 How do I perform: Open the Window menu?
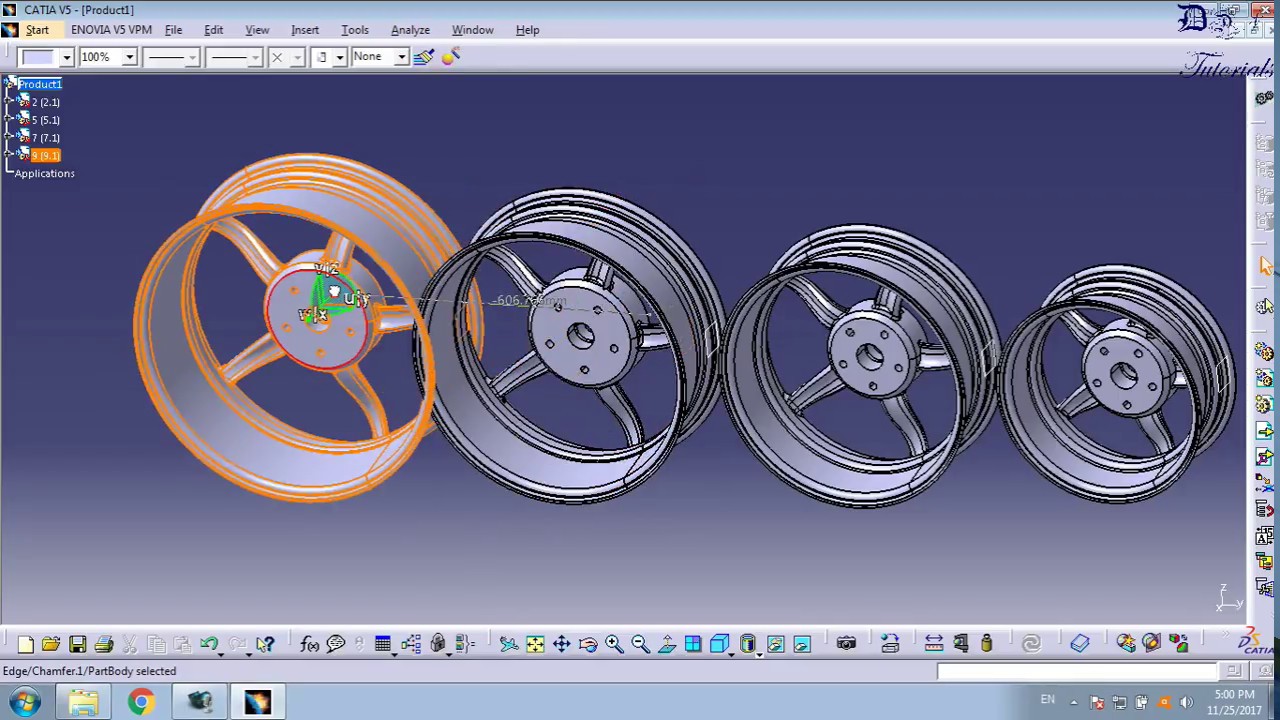[x=472, y=30]
